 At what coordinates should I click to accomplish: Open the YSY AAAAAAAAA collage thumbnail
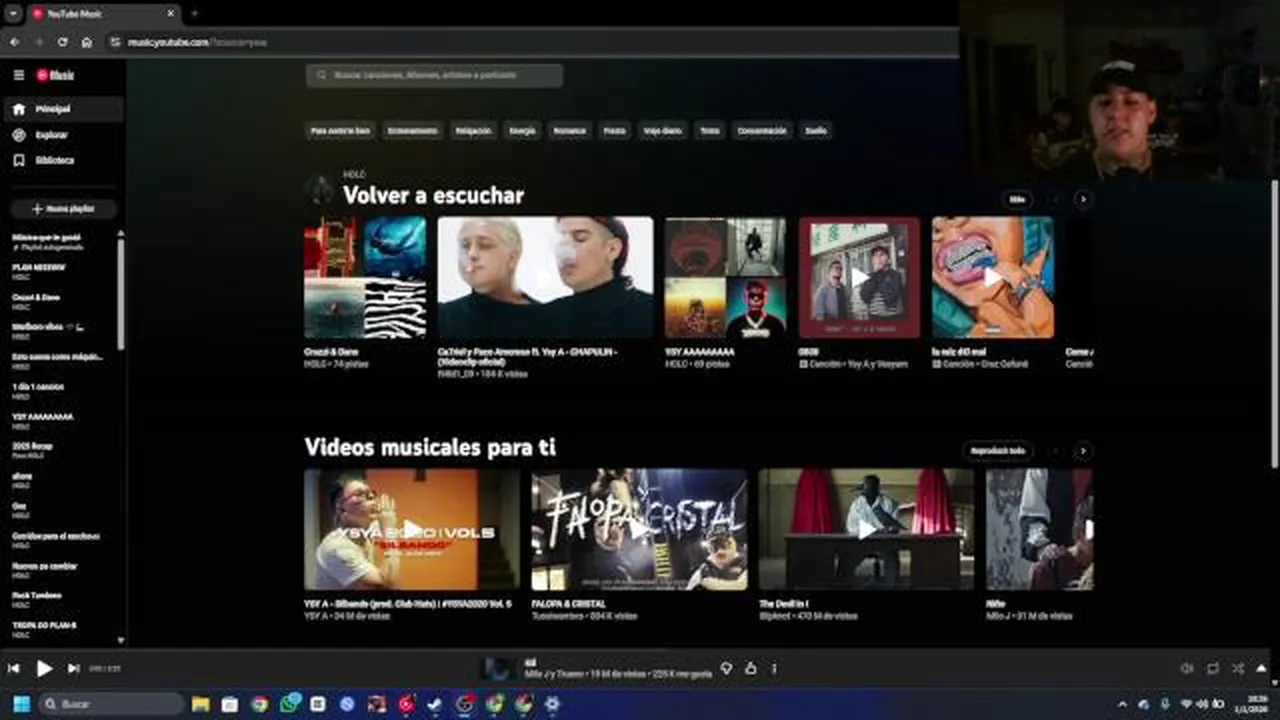[725, 278]
